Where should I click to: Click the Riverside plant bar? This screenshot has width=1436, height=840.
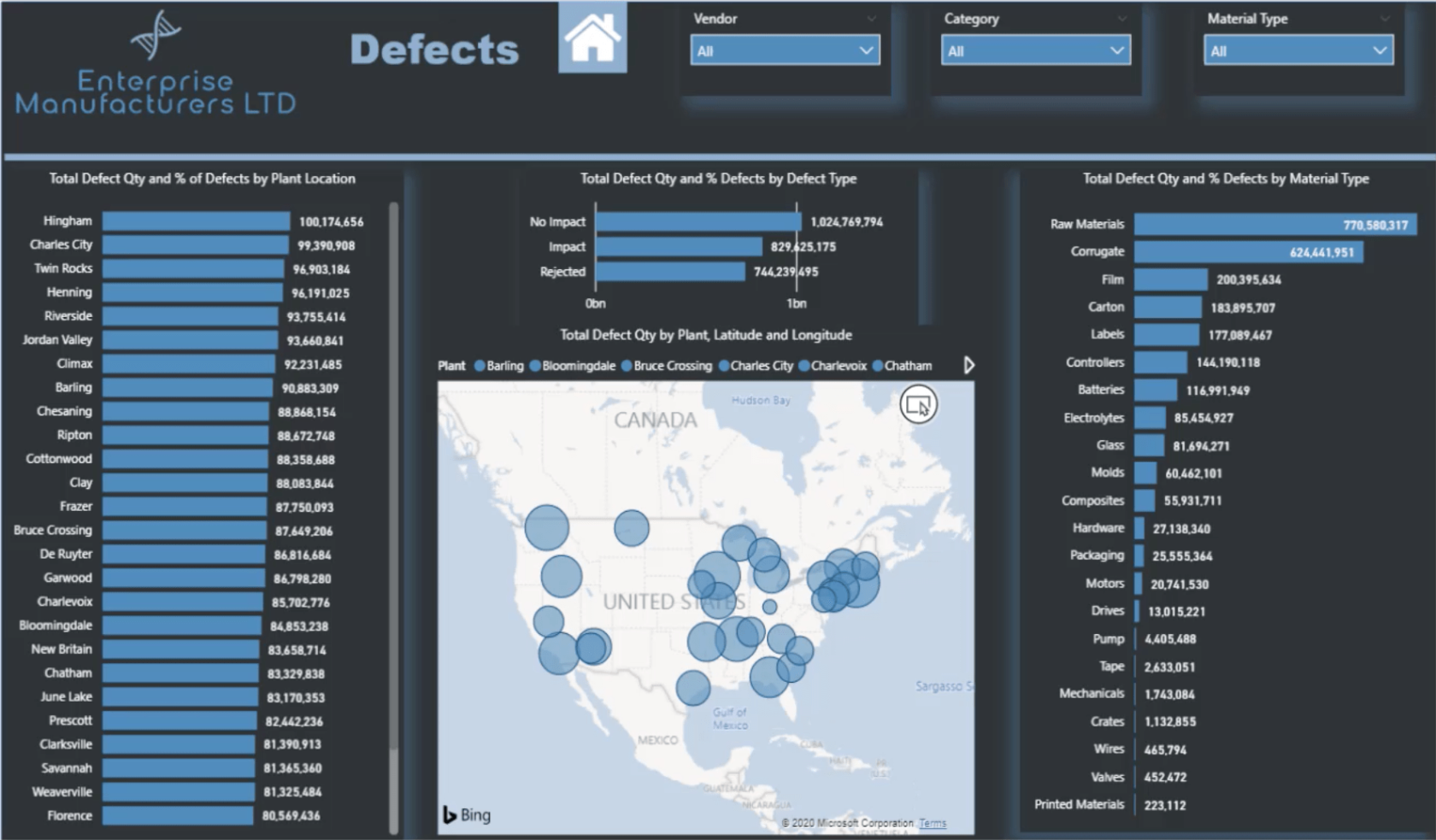coord(191,317)
